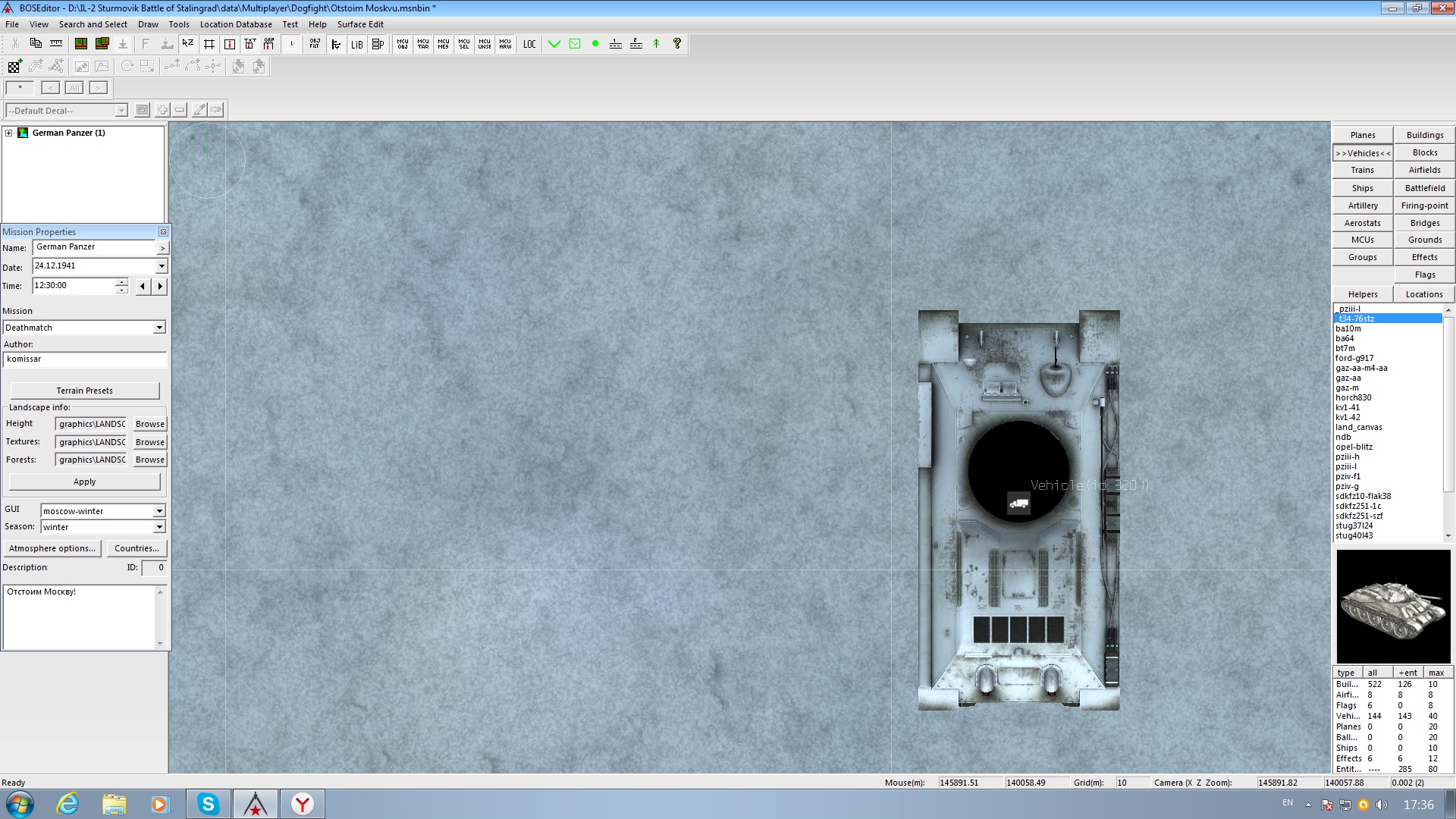This screenshot has width=1456, height=819.
Task: Toggle MCU MES message links display
Action: point(444,44)
